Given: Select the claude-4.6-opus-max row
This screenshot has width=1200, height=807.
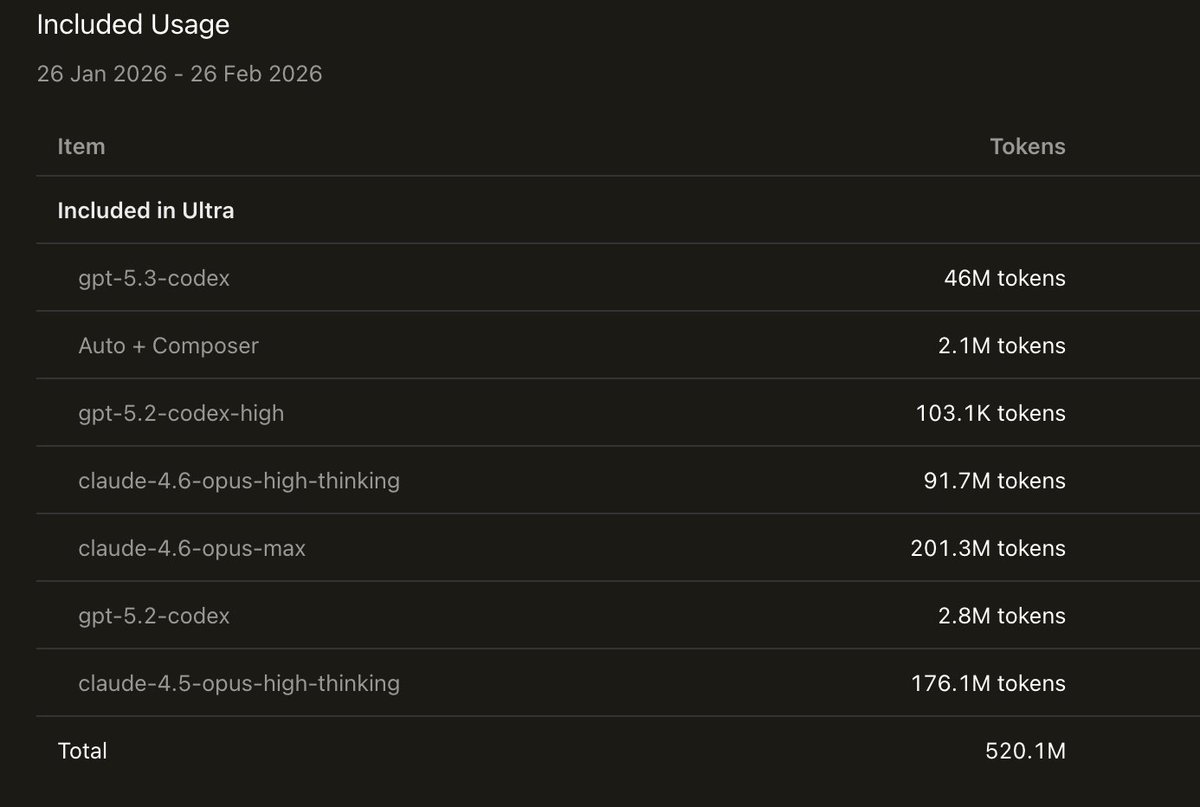Looking at the screenshot, I should [x=600, y=548].
